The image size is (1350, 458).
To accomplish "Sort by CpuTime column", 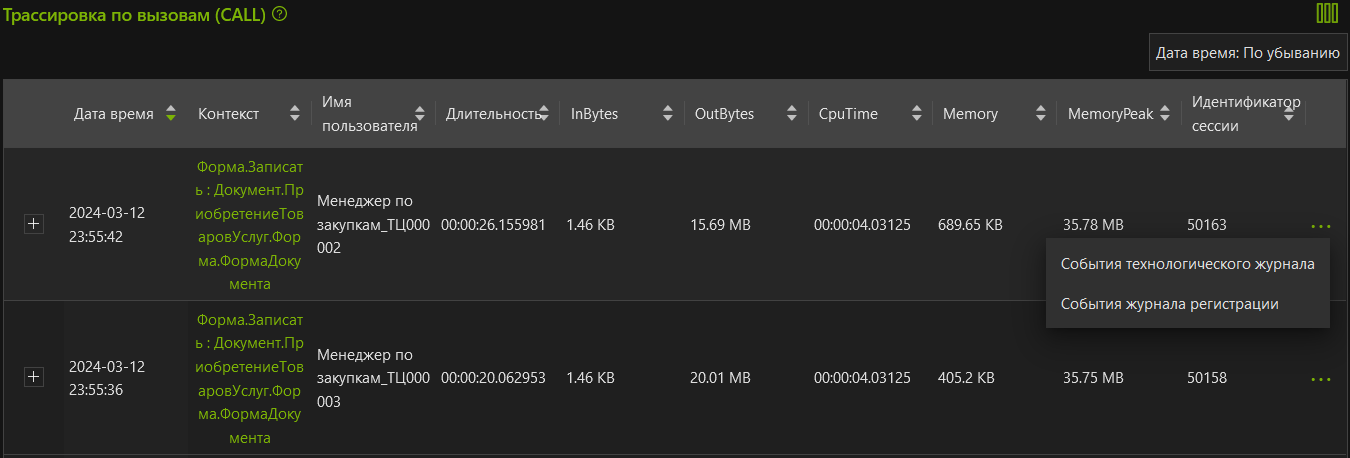I will 916,114.
